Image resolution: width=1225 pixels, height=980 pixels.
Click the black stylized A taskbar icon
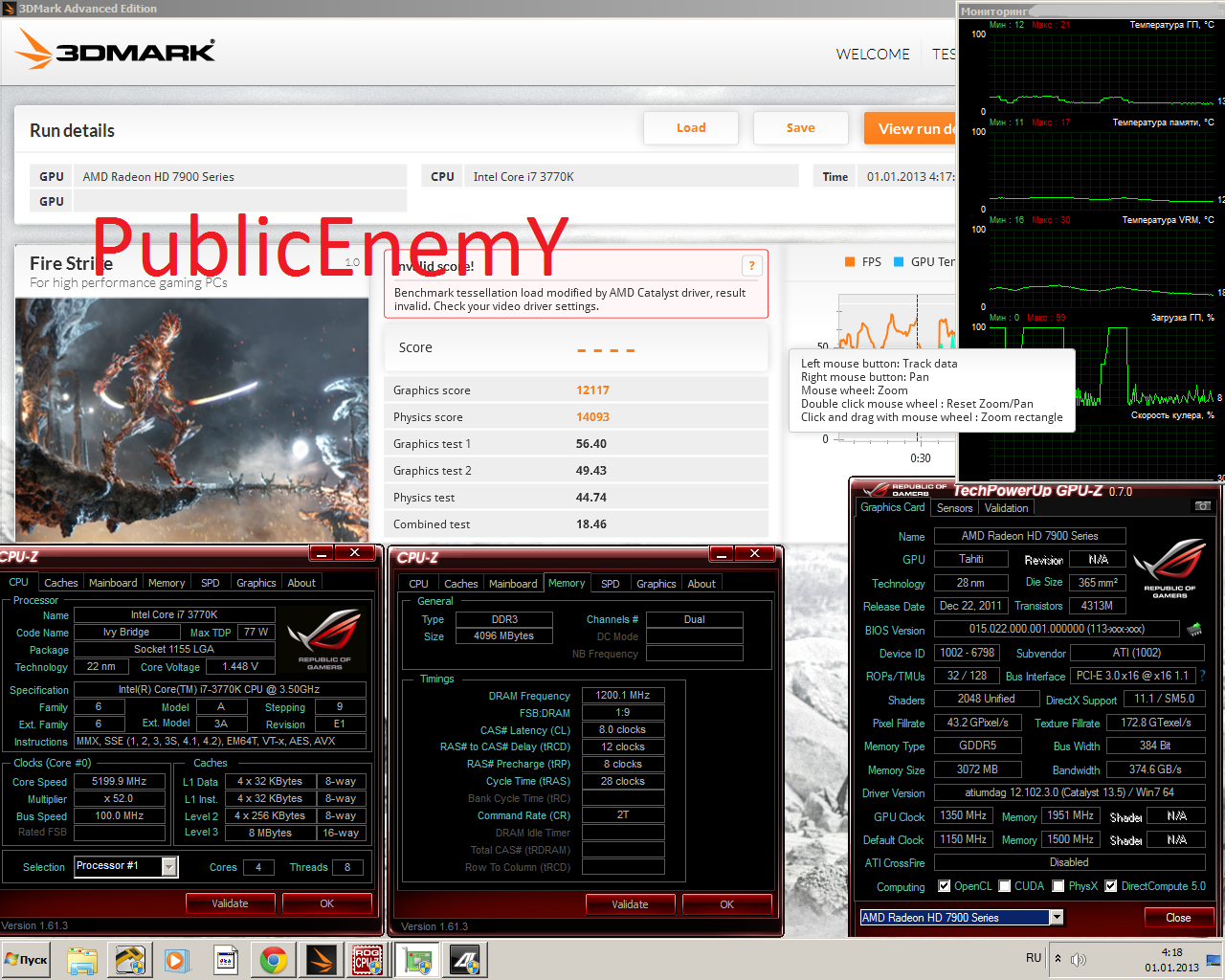466,960
